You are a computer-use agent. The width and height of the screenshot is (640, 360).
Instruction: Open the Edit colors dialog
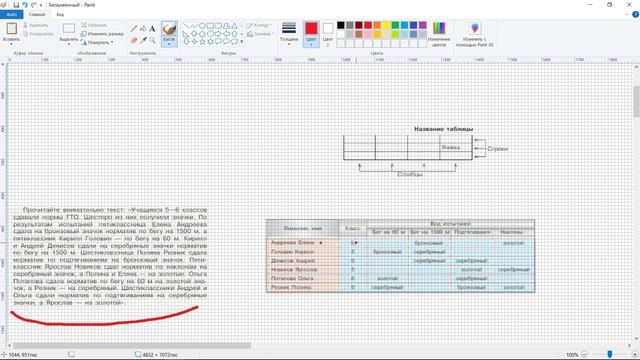pyautogui.click(x=439, y=34)
